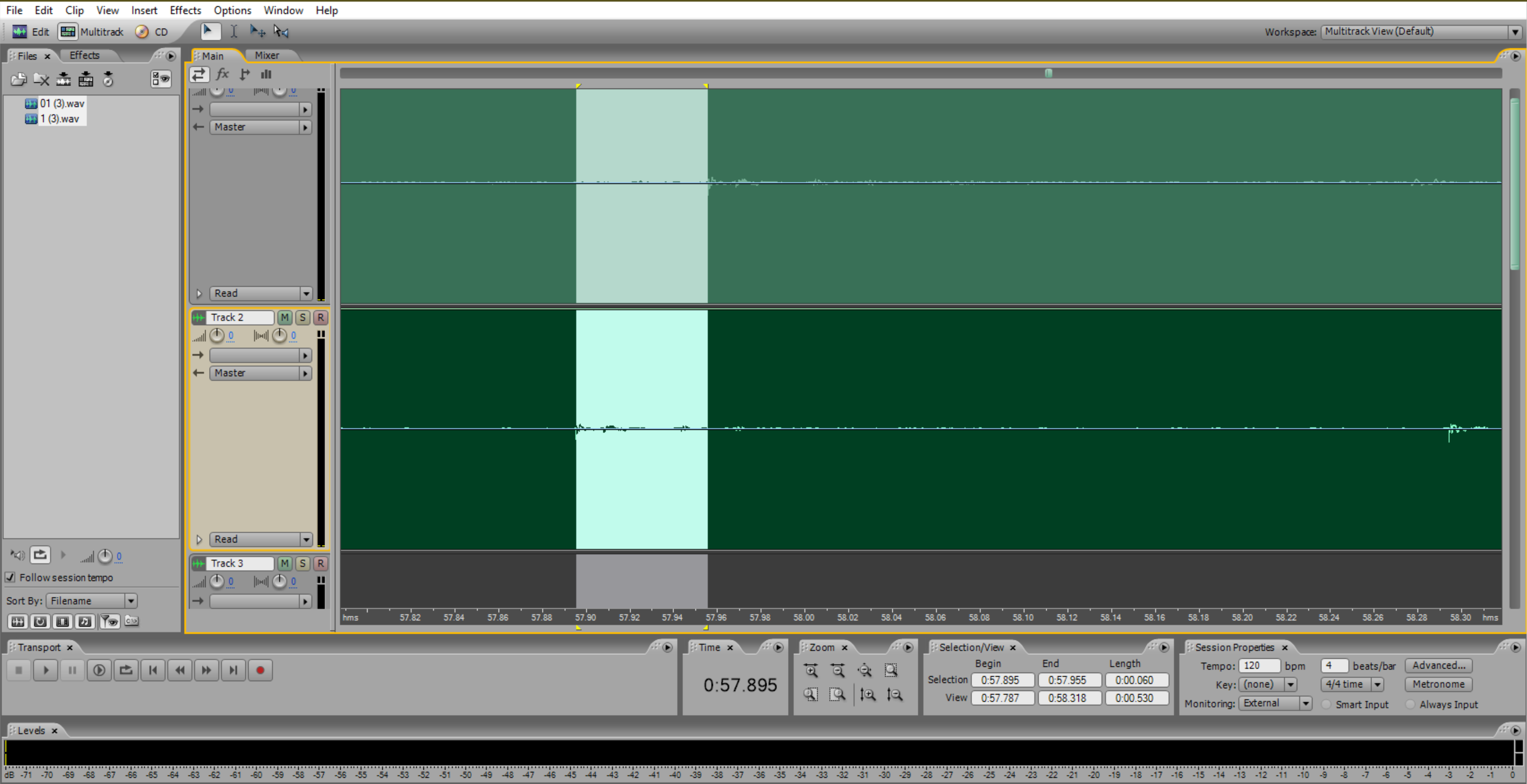Click the Advanced button in Session Properties
This screenshot has width=1527, height=784.
(1439, 665)
